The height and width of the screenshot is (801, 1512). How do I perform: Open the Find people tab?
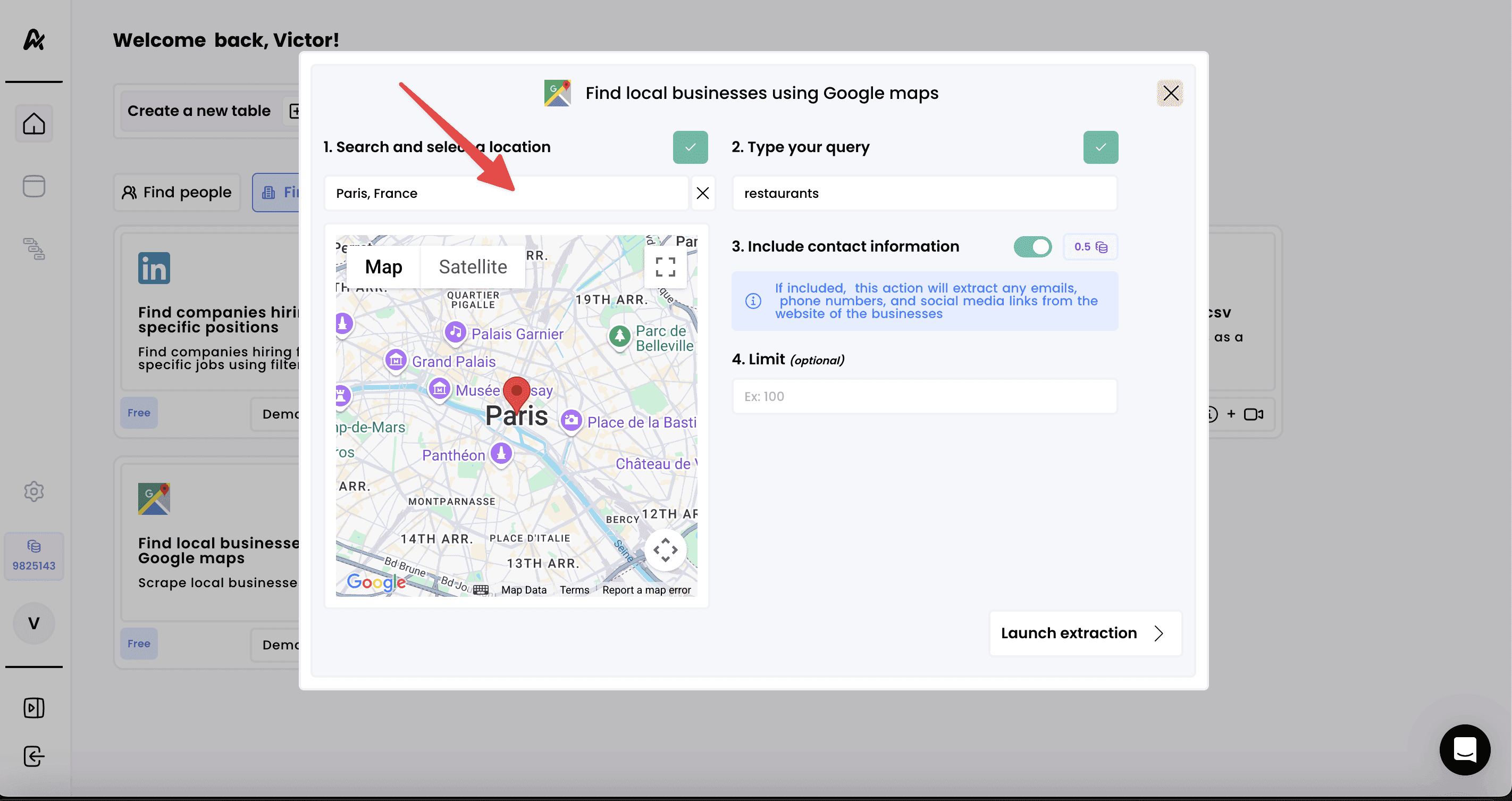(177, 193)
